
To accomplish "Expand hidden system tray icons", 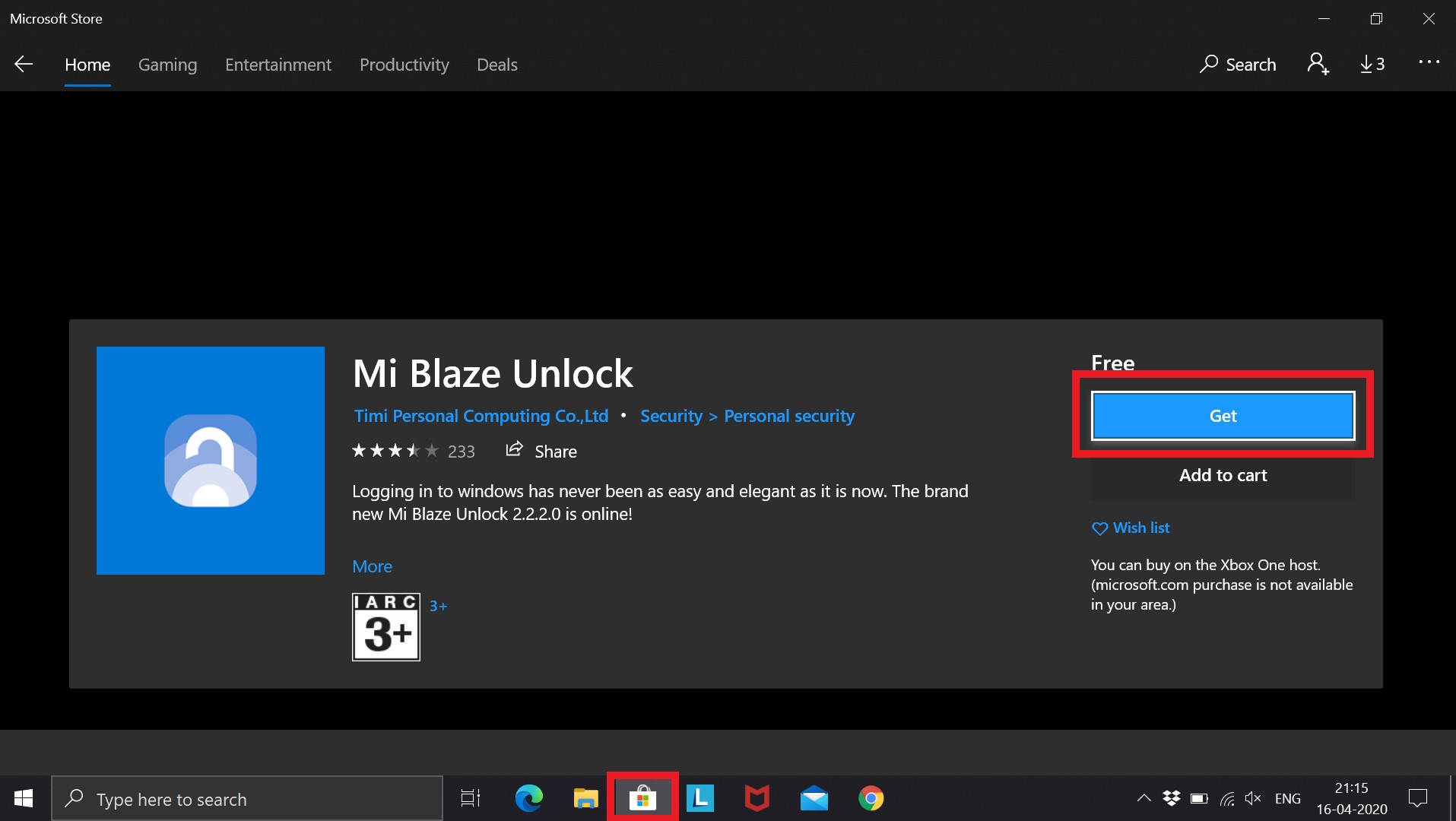I will coord(1145,798).
